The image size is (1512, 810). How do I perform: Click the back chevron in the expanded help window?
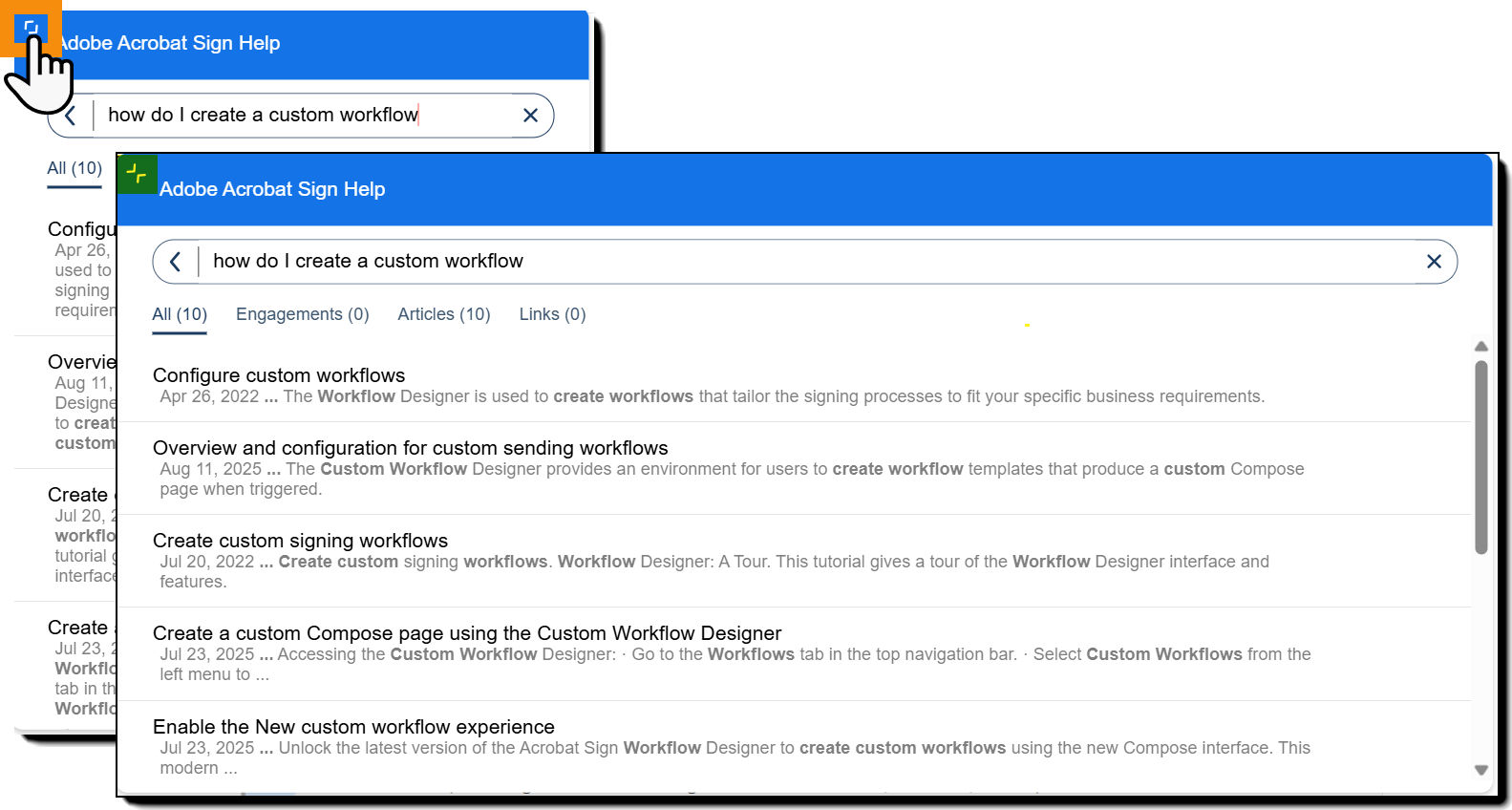(x=175, y=261)
